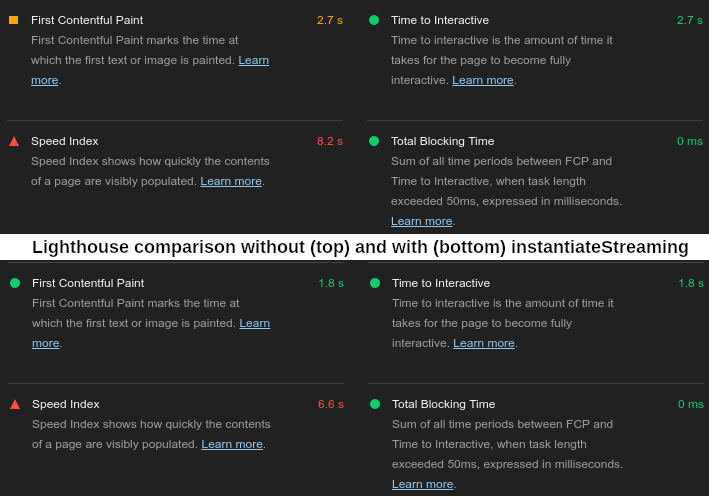
Task: Click the green circle beside the bottom First Contentful Paint
Action: coord(15,283)
